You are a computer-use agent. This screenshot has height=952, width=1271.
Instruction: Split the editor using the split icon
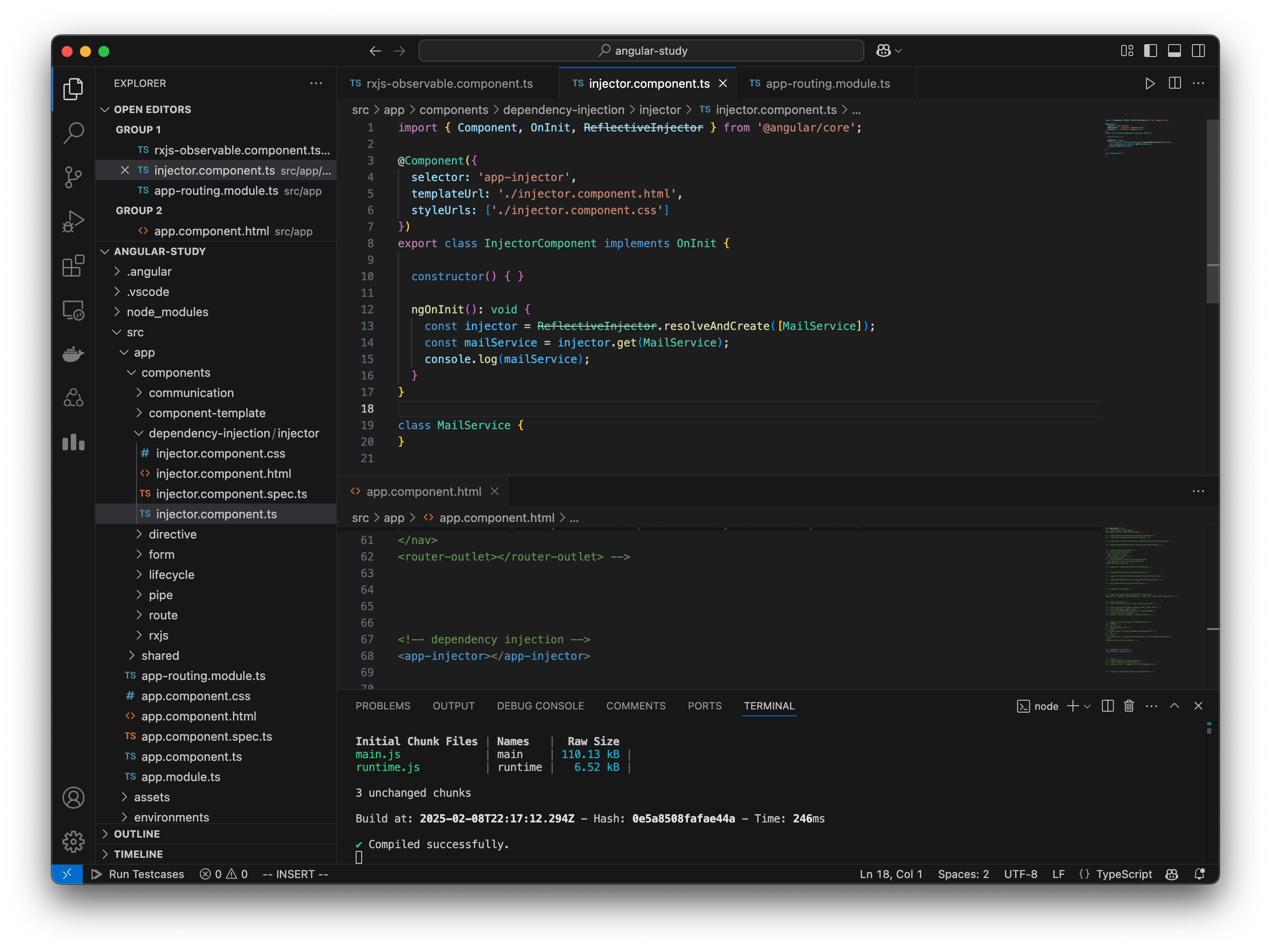point(1174,83)
